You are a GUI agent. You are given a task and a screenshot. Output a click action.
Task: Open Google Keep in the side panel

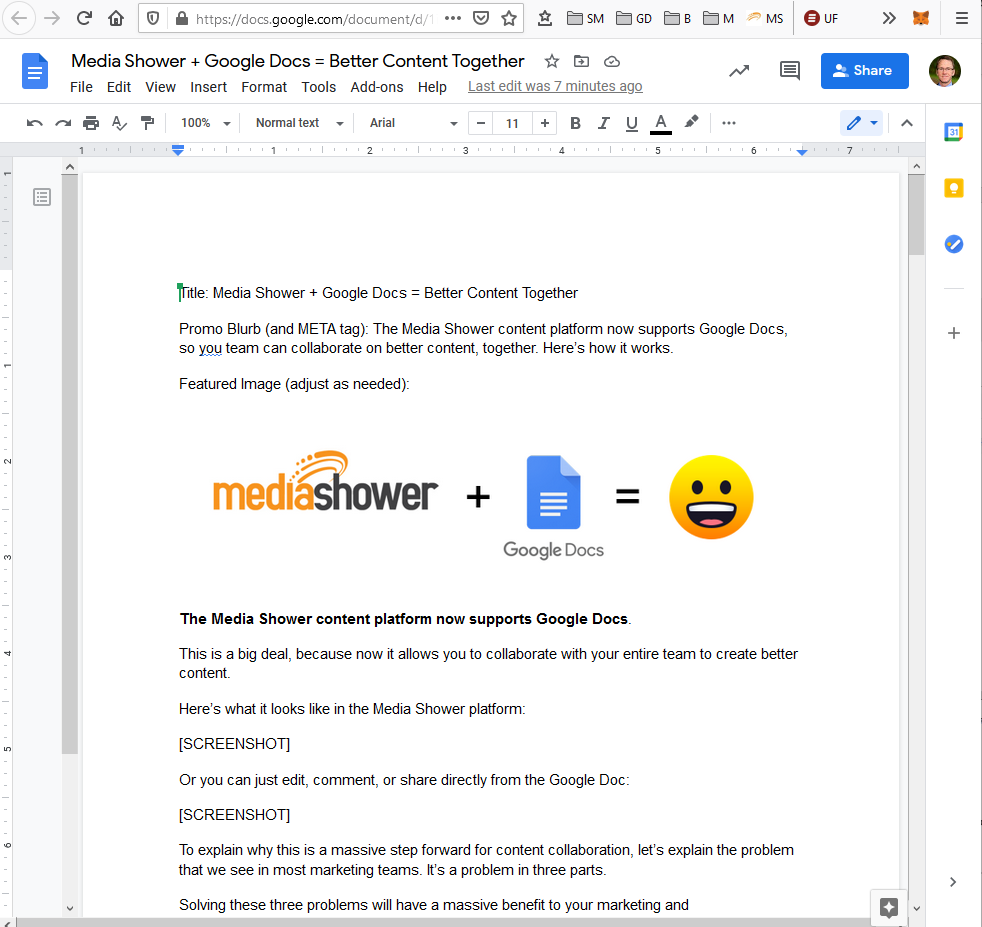point(953,188)
